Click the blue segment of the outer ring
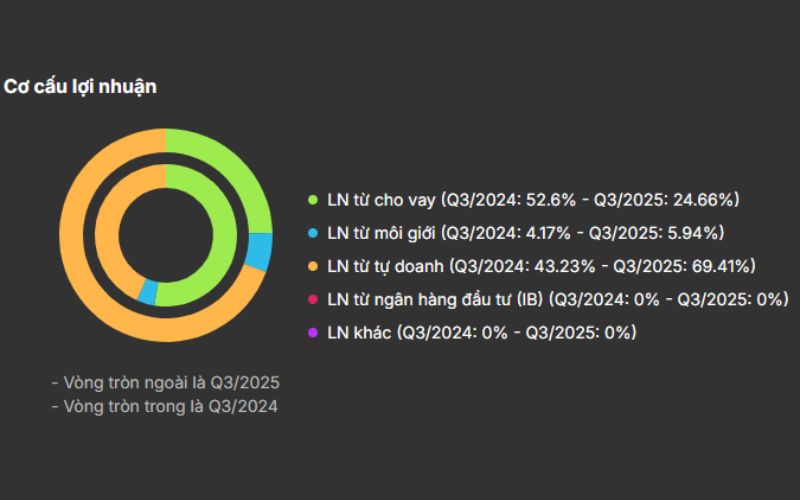 click(260, 251)
